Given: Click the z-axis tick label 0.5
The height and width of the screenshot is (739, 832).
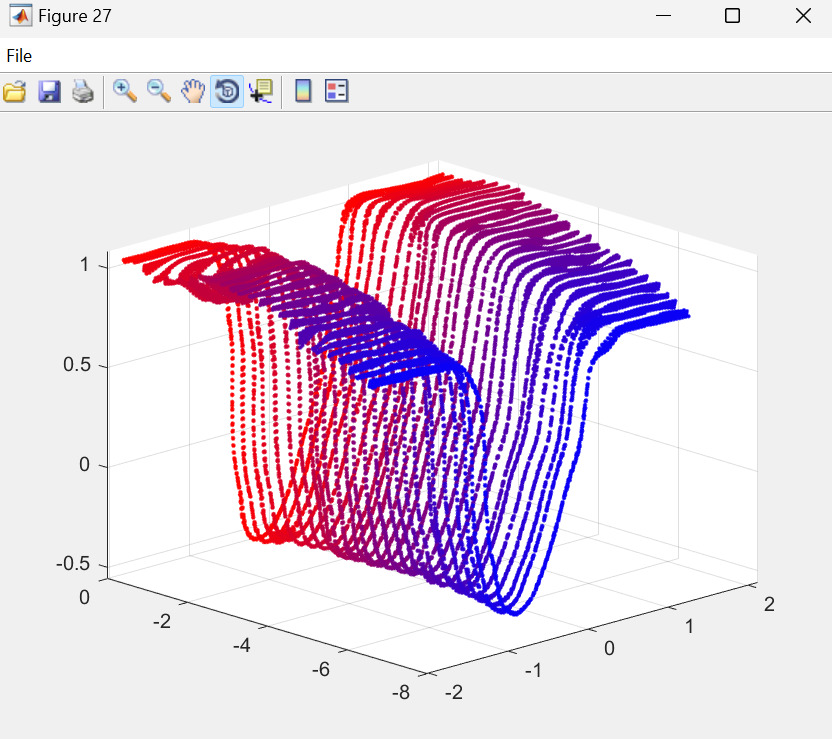Looking at the screenshot, I should pos(76,366).
